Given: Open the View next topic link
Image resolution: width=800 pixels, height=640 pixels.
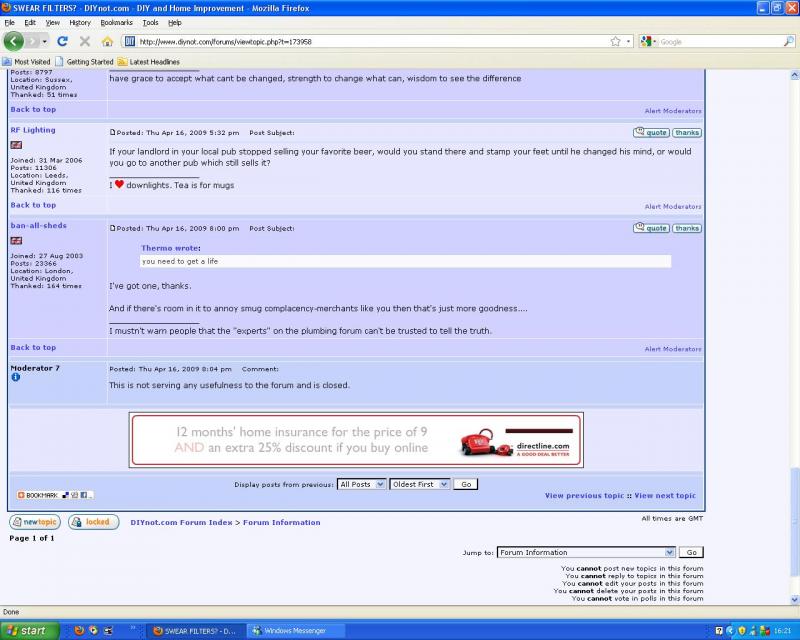Looking at the screenshot, I should tap(665, 495).
